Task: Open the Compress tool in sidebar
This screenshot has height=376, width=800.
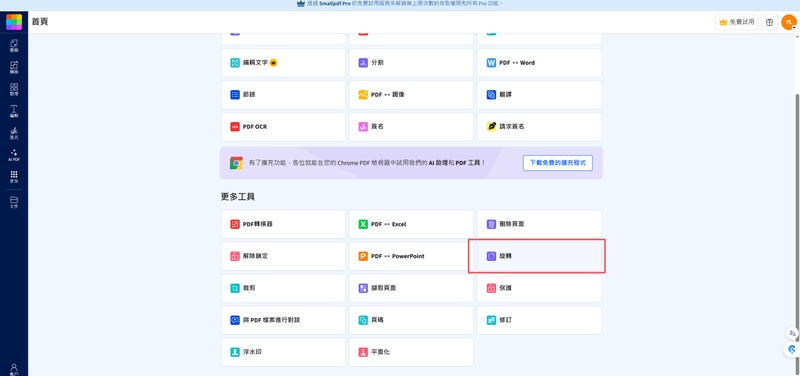Action: pyautogui.click(x=14, y=45)
